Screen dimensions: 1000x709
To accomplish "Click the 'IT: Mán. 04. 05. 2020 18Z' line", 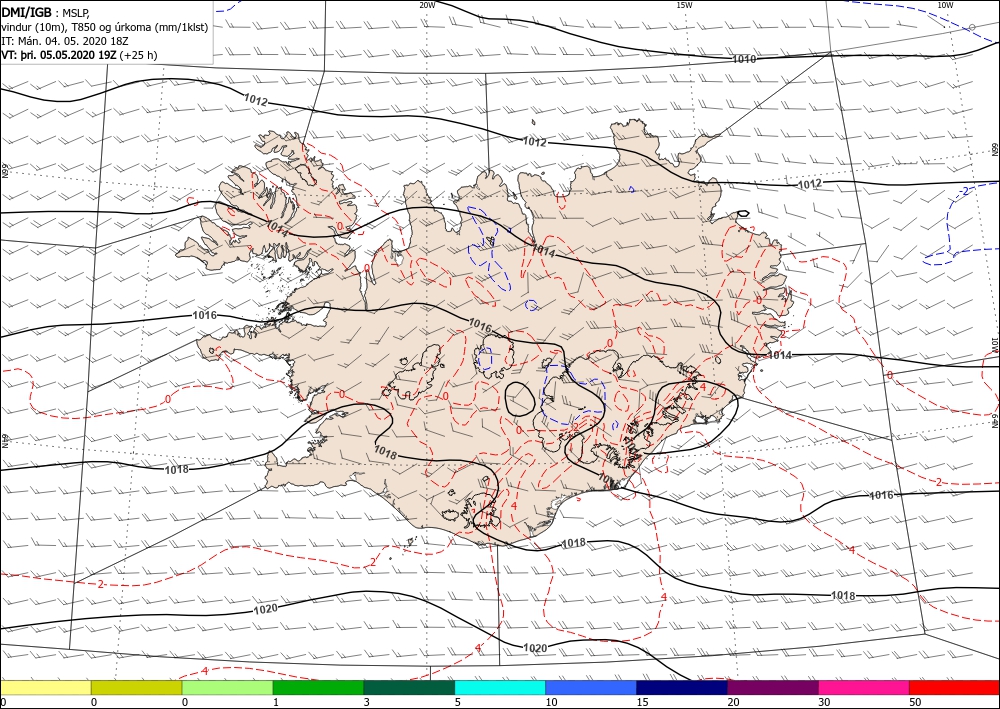I will click(64, 40).
